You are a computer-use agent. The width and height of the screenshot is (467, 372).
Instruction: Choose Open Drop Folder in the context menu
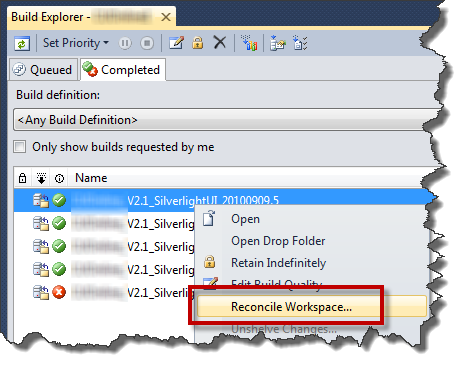278,241
